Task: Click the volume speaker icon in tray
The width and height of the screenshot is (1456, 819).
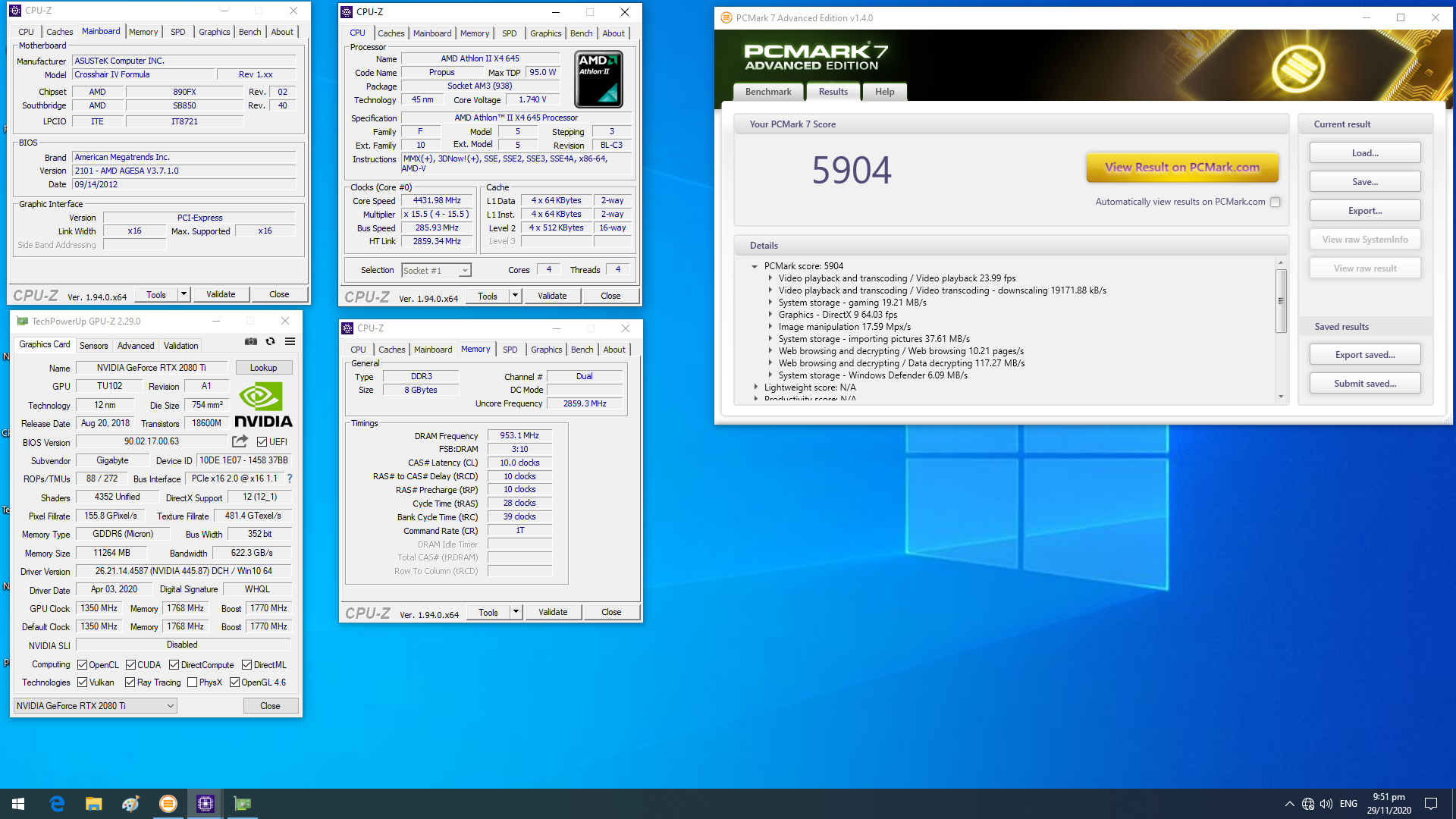Action: (x=1326, y=804)
